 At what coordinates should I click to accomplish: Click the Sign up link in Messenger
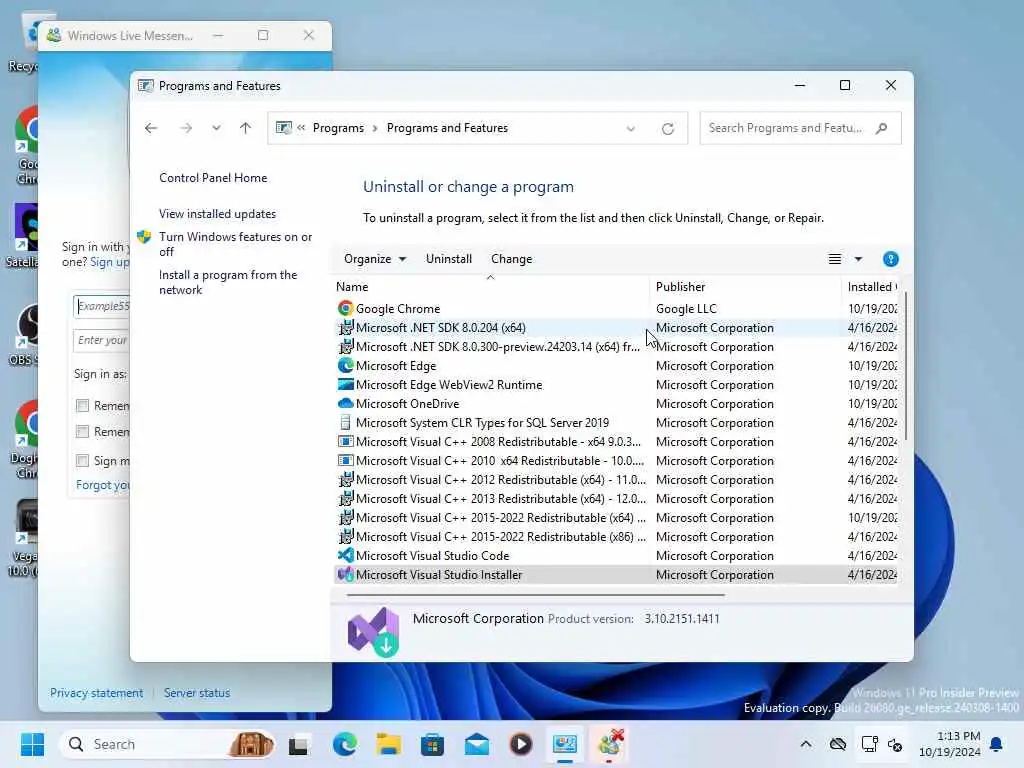(x=110, y=262)
